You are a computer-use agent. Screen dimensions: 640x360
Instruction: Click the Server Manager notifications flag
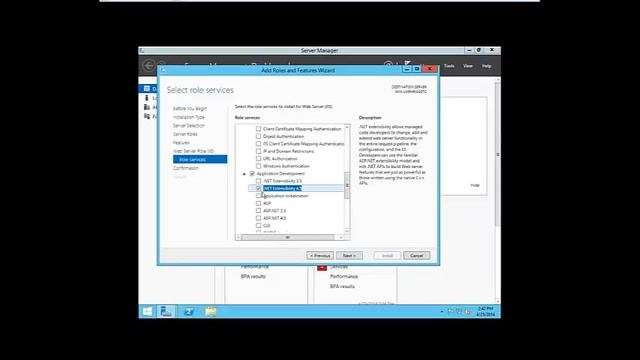[x=407, y=63]
